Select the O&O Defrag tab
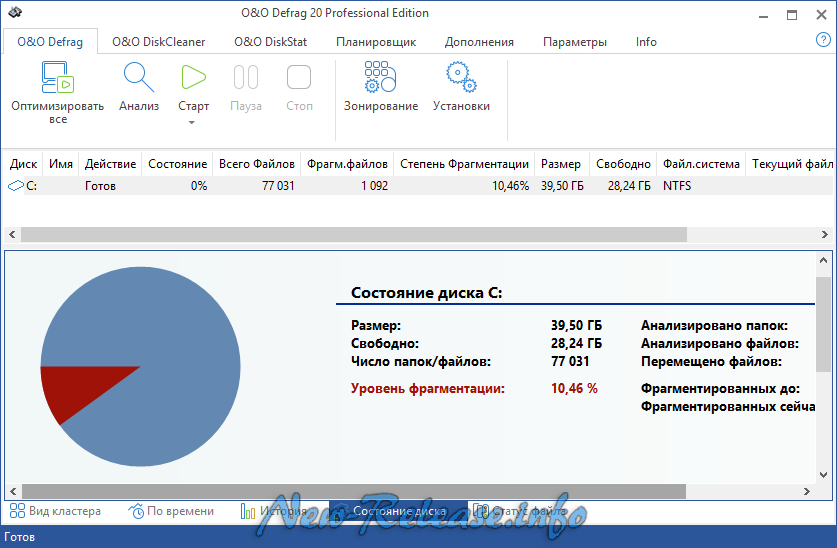The image size is (837, 548). tap(50, 42)
